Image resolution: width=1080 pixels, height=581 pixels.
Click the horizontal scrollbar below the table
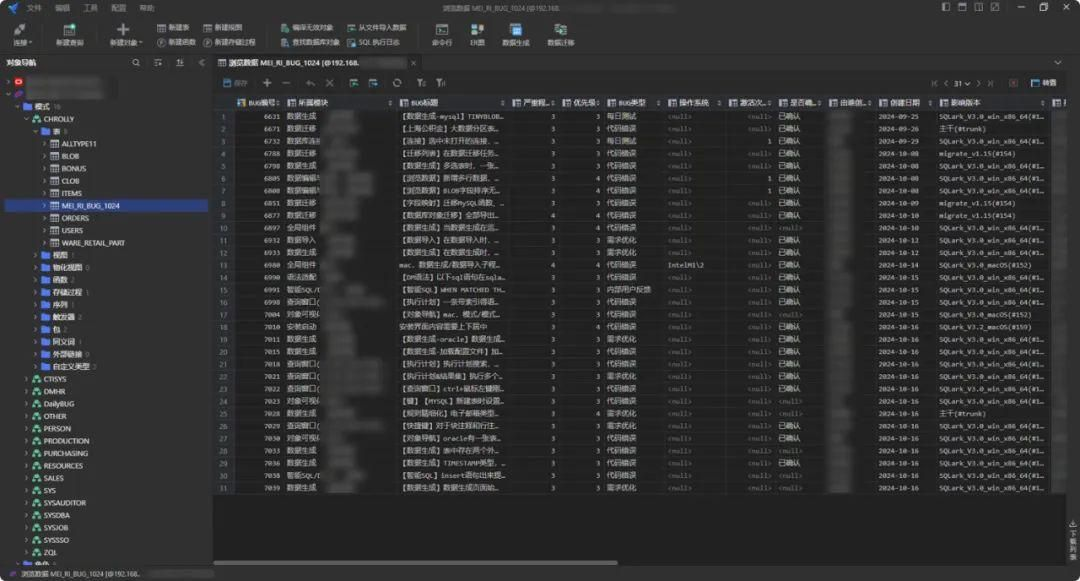click(415, 562)
